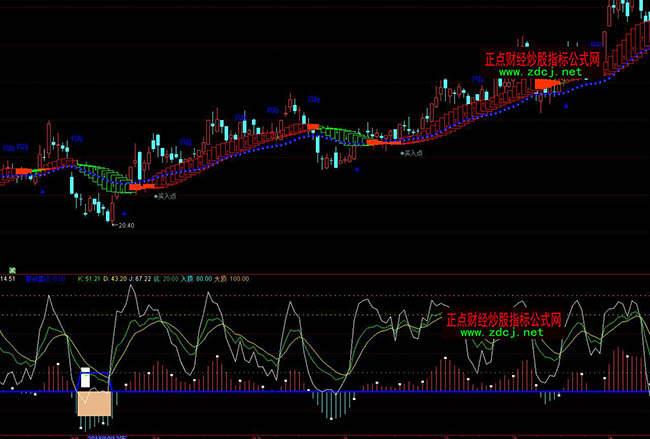The image size is (650, 439).
Task: Click the upper red 正点财经 watermark title
Action: point(541,59)
